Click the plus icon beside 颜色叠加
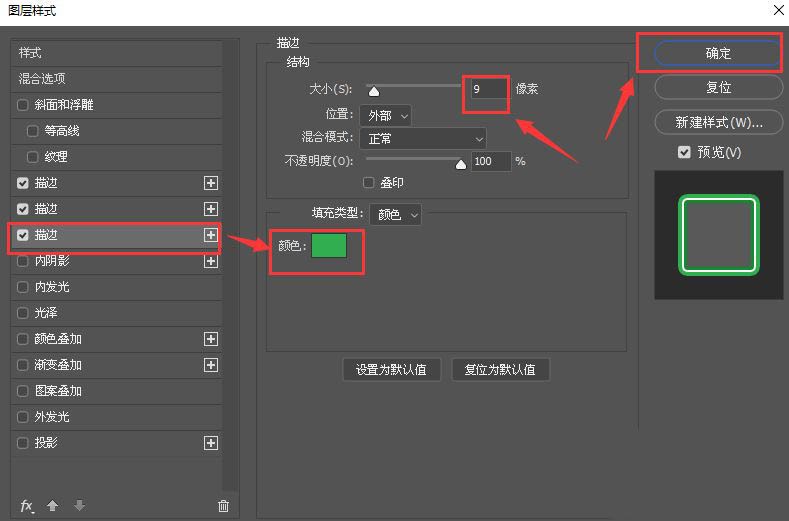Image resolution: width=789 pixels, height=521 pixels. [x=211, y=339]
